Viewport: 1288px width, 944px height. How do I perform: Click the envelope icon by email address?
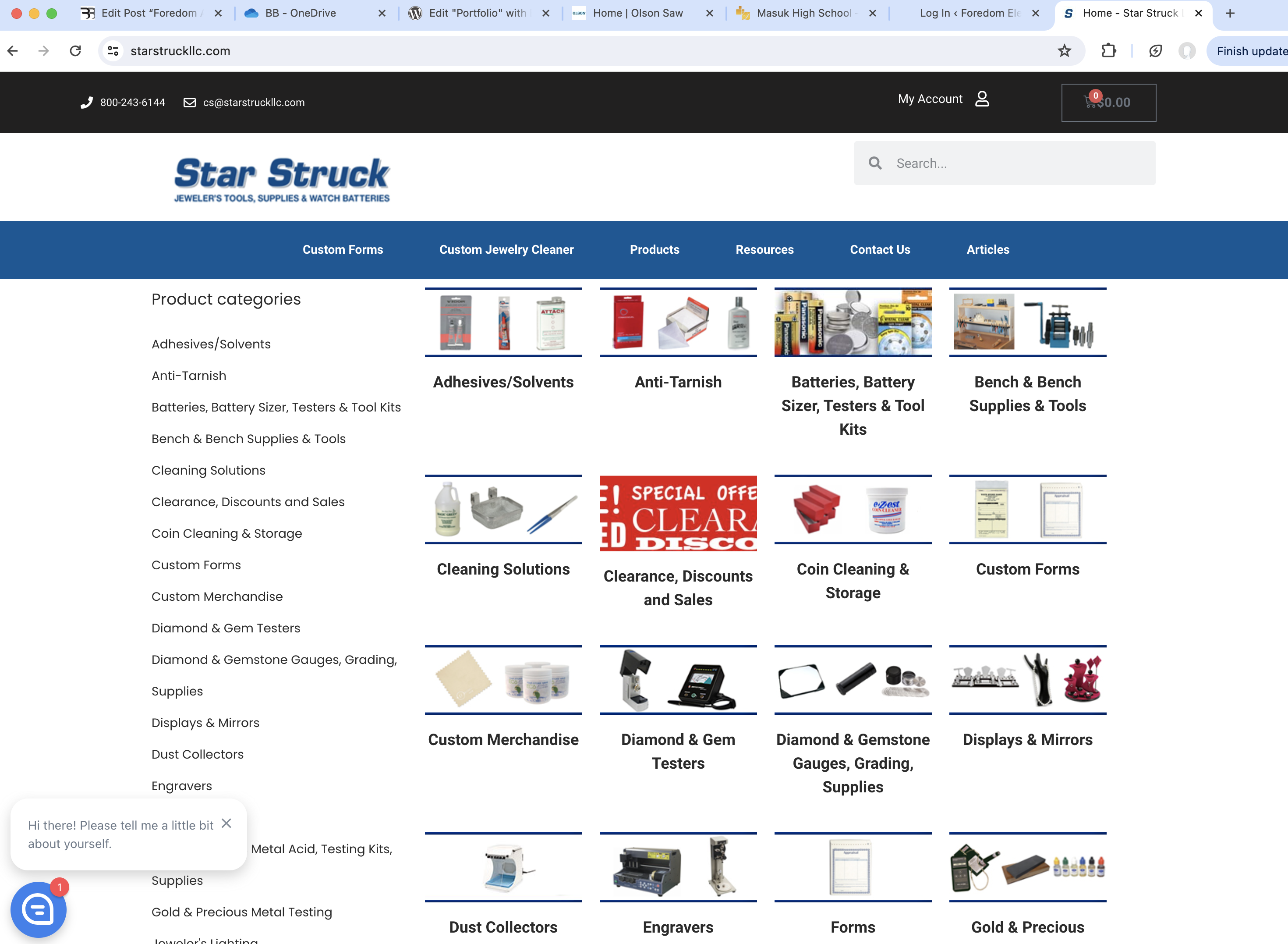tap(189, 102)
